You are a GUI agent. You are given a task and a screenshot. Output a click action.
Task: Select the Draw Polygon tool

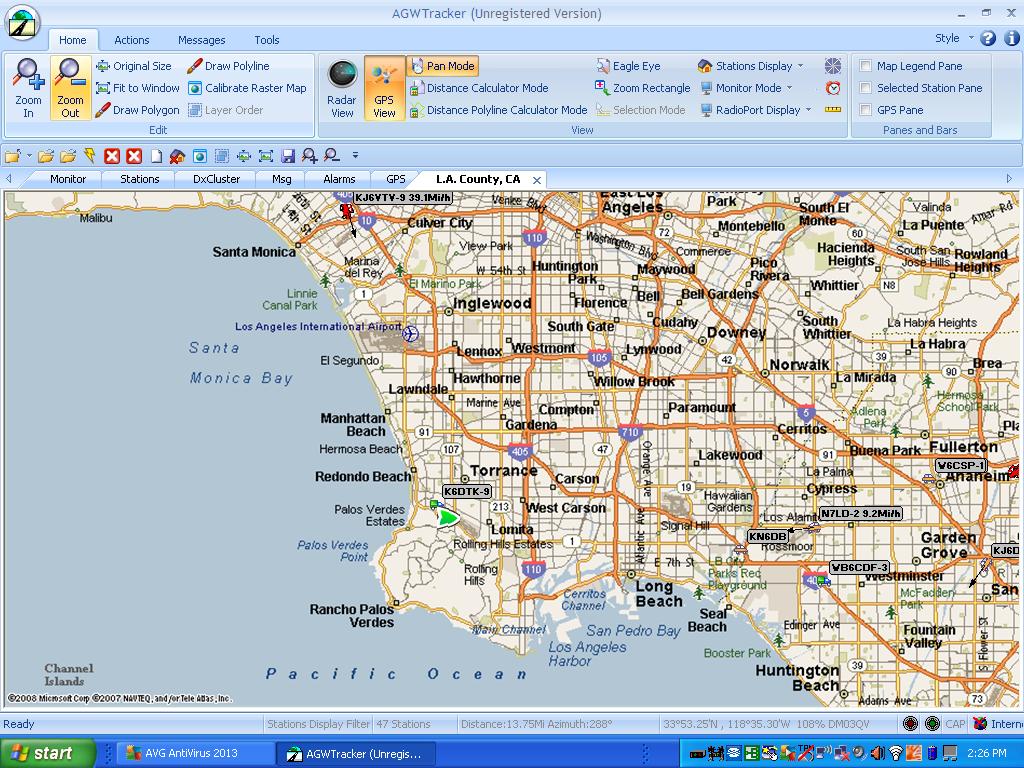click(x=138, y=110)
